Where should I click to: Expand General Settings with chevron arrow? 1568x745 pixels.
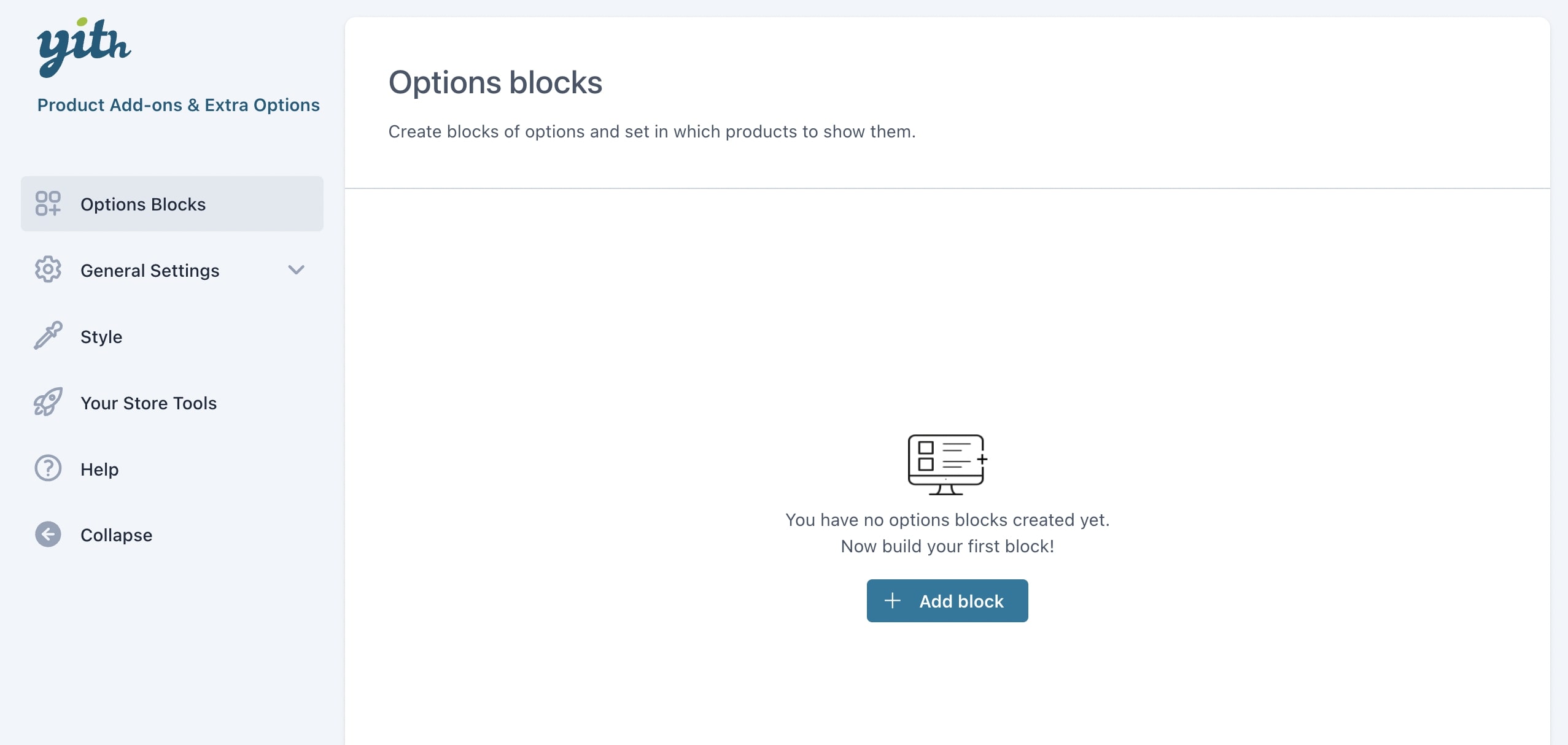[297, 270]
